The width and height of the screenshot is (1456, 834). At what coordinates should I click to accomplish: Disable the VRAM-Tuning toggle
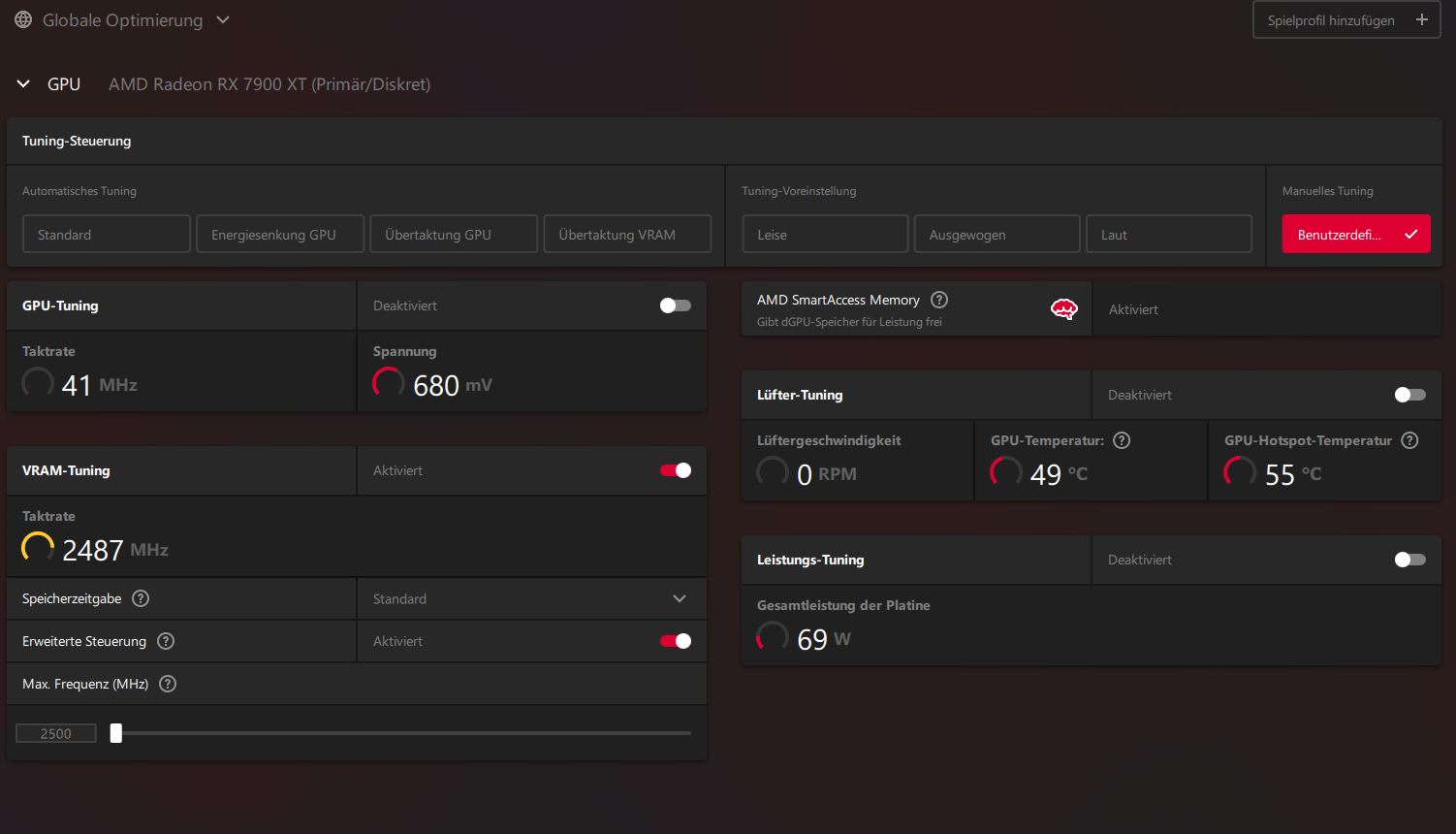coord(676,470)
